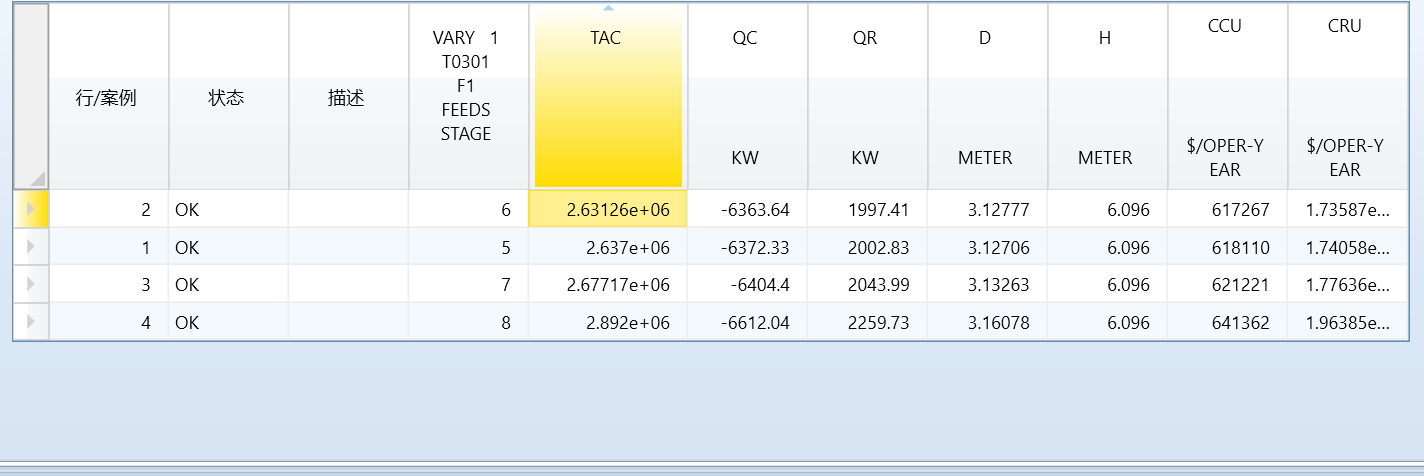This screenshot has height=476, width=1424.
Task: Click the H METER column header
Action: 1106,96
